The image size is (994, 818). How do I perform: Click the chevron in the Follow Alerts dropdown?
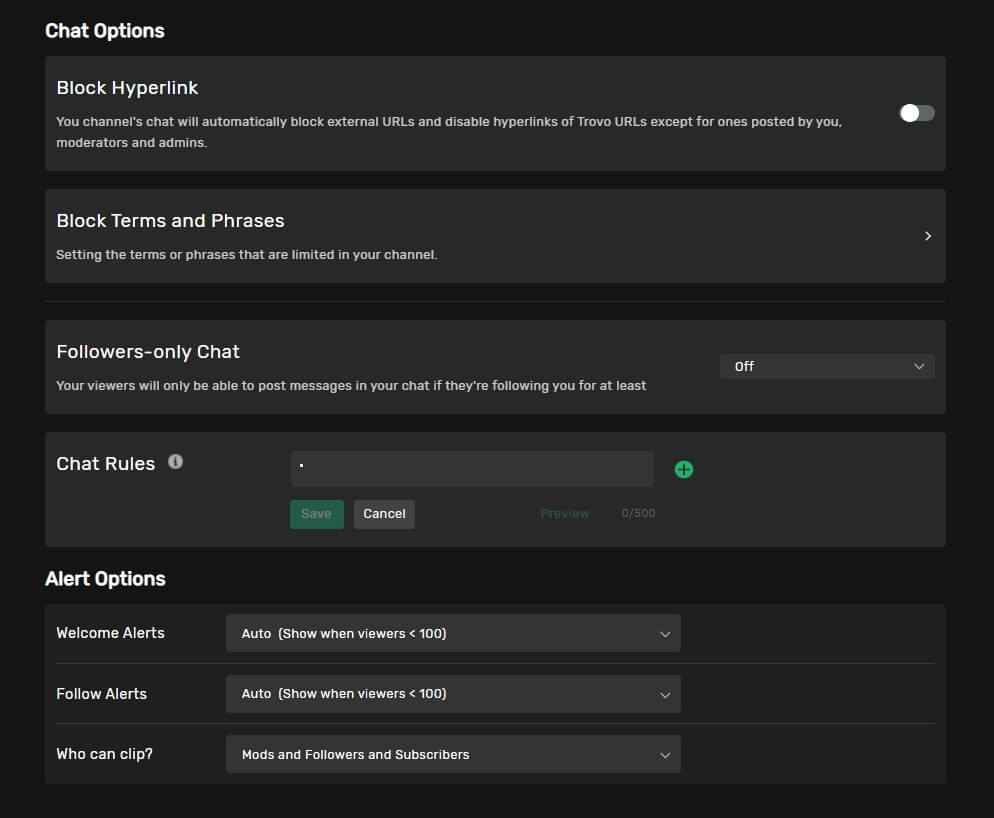[x=665, y=695]
